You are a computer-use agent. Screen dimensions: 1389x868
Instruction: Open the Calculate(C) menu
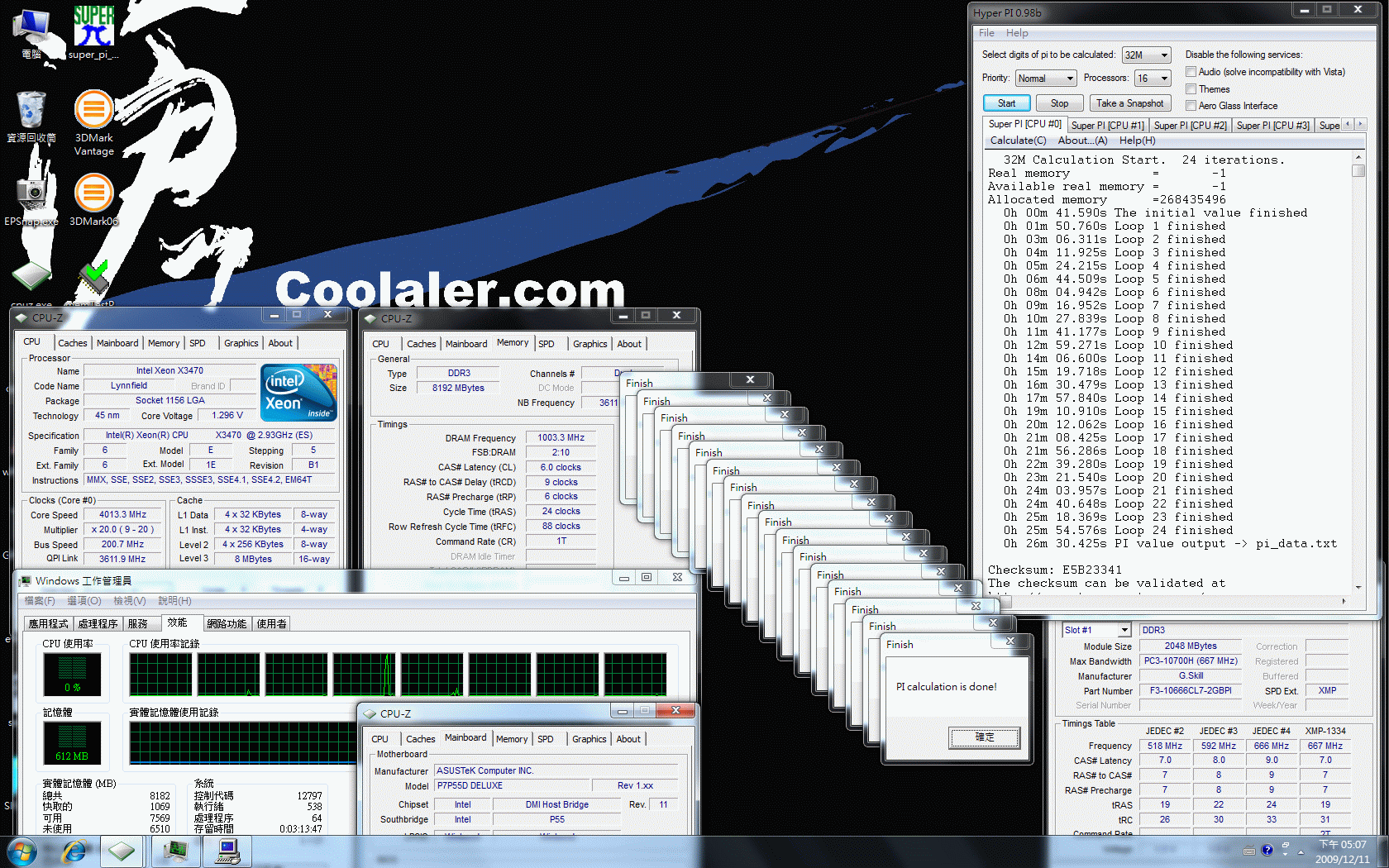pos(1018,141)
